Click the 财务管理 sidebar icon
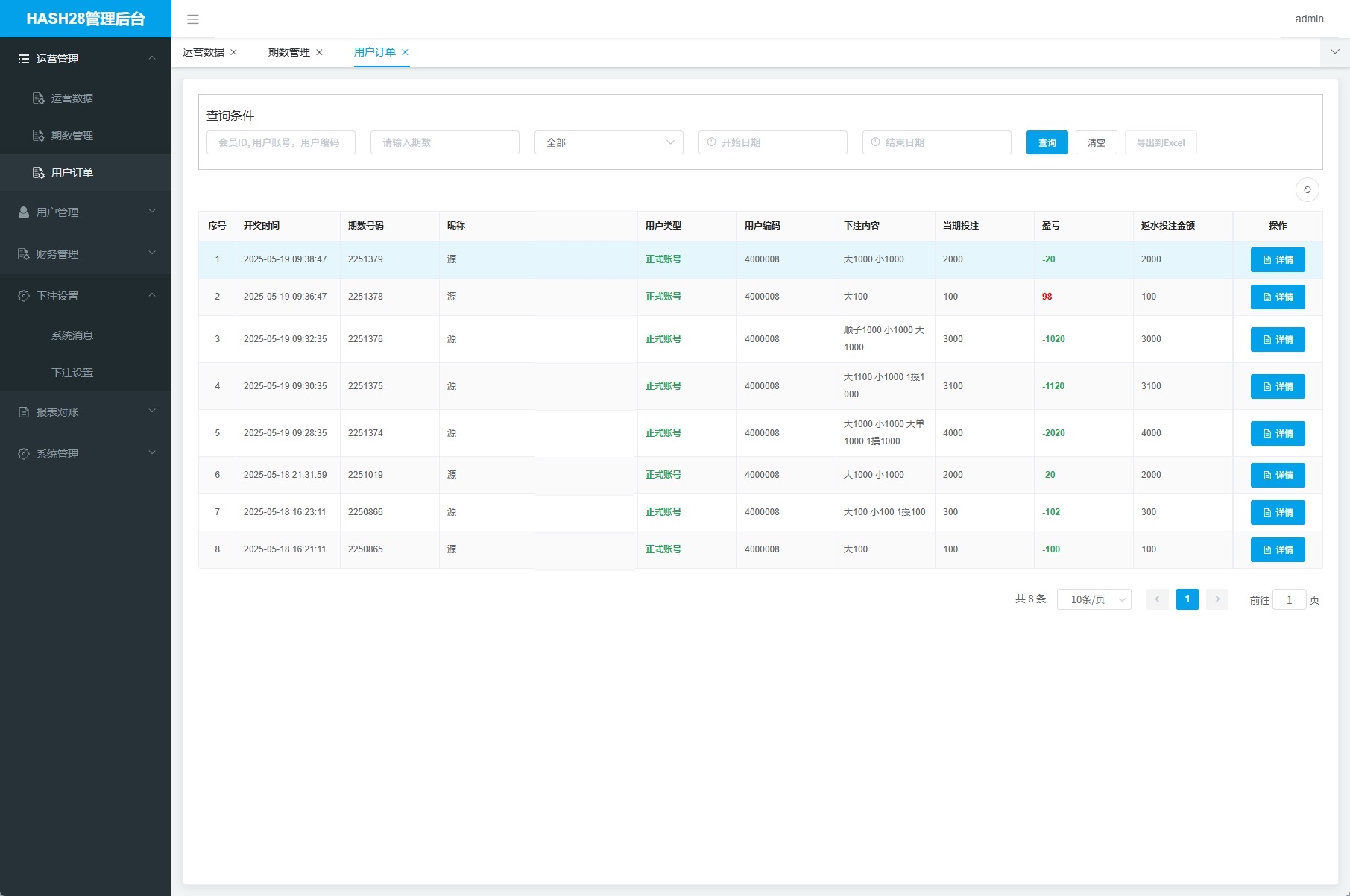1350x896 pixels. tap(24, 254)
